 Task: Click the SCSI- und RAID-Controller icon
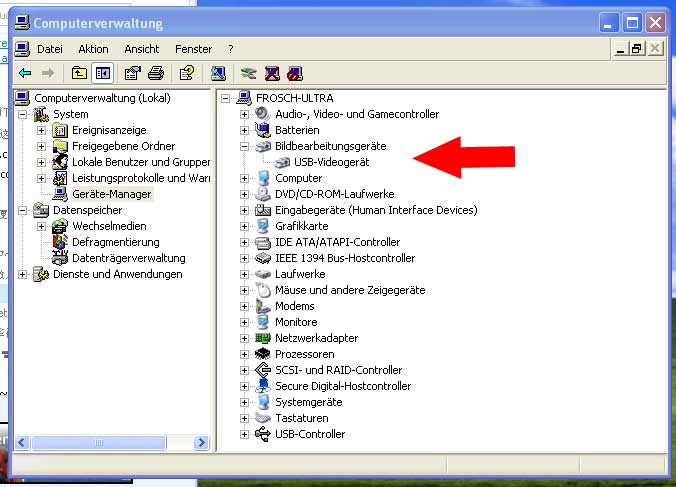tap(263, 370)
